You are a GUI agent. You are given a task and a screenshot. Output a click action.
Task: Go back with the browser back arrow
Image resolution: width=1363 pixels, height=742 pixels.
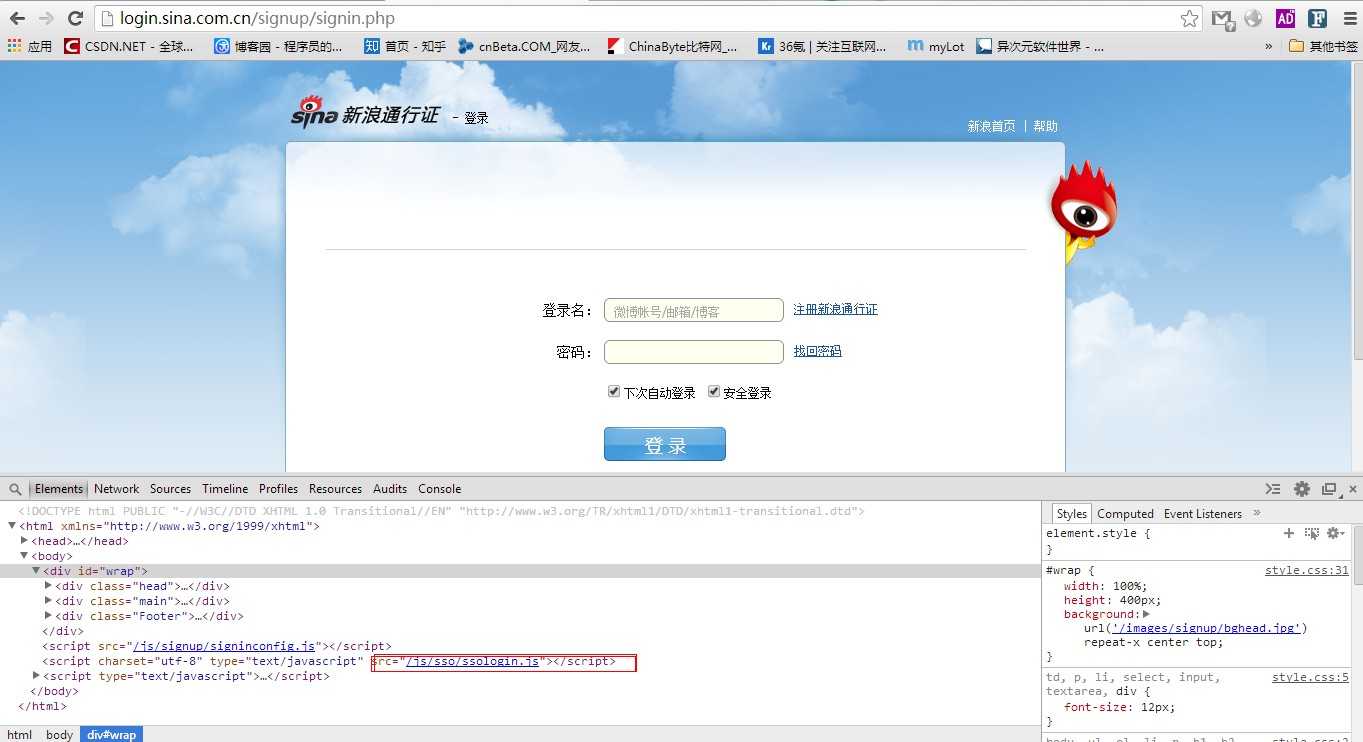click(x=17, y=18)
